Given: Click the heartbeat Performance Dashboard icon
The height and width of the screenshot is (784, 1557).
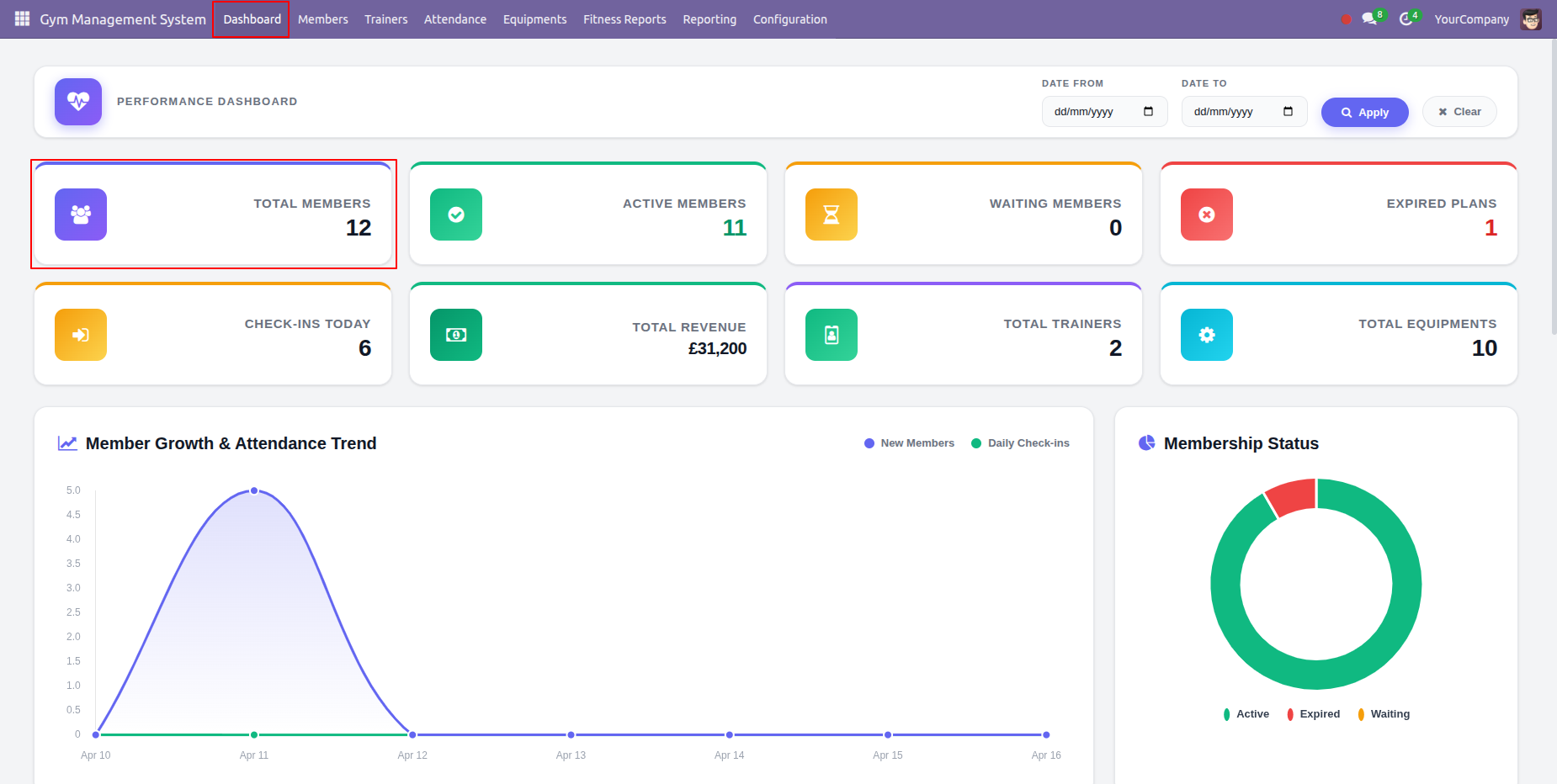Looking at the screenshot, I should point(78,102).
